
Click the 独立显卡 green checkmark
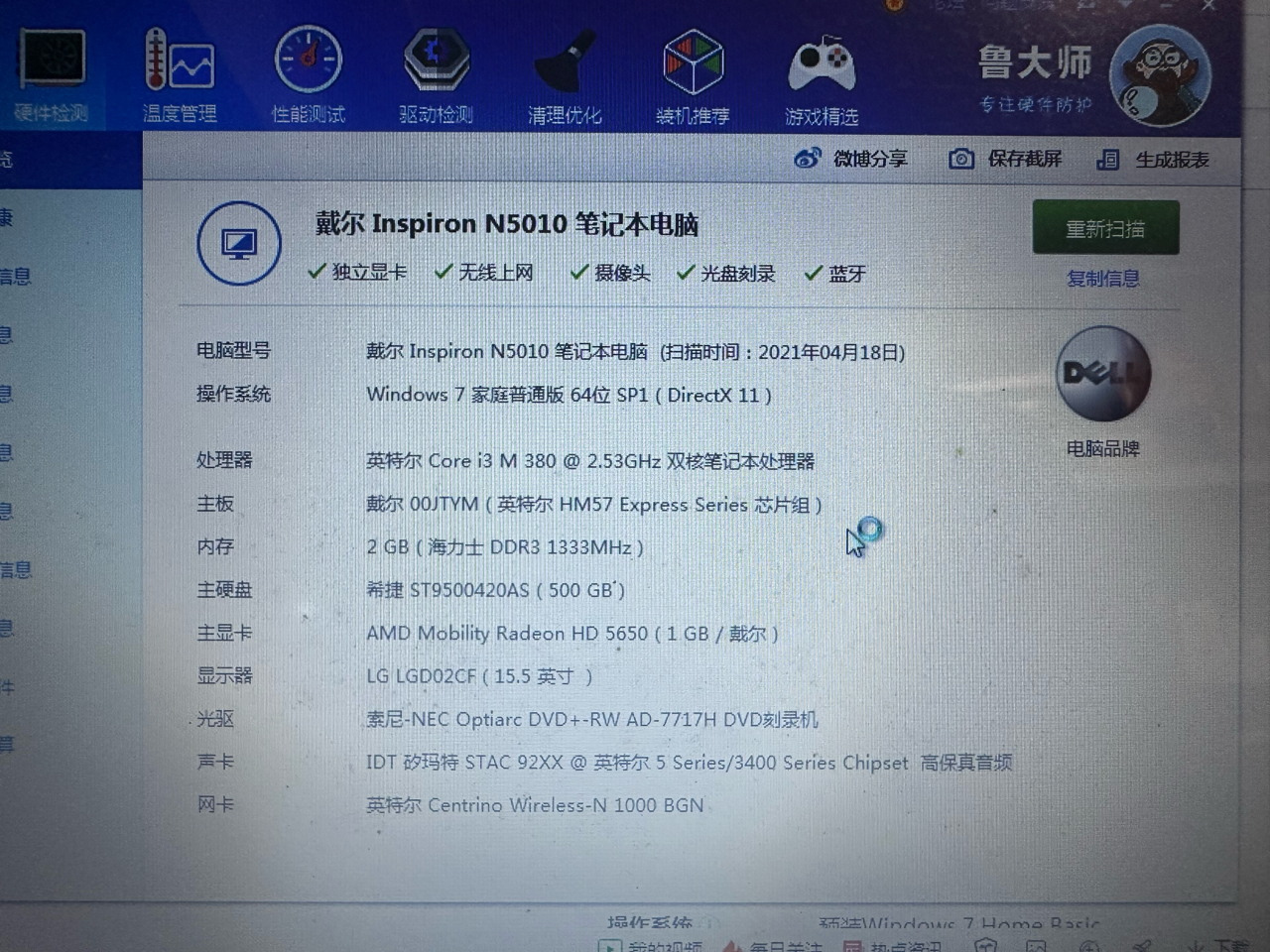[x=317, y=271]
